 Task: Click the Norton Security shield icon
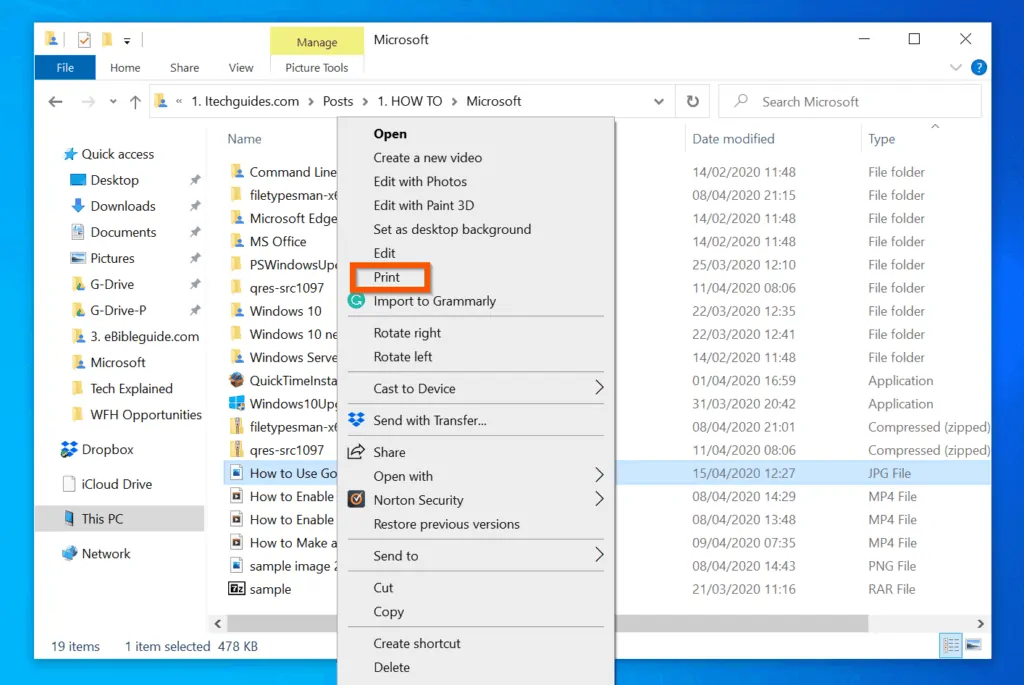356,500
